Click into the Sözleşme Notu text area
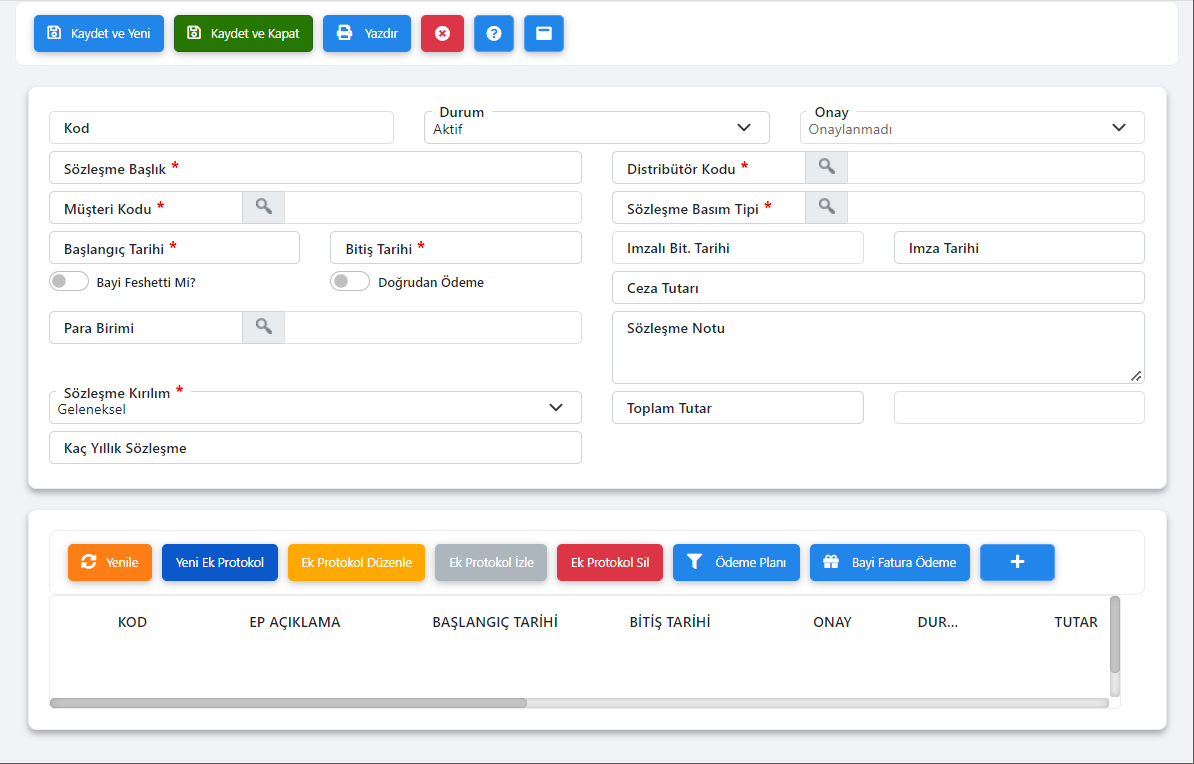The height and width of the screenshot is (764, 1194). (877, 355)
